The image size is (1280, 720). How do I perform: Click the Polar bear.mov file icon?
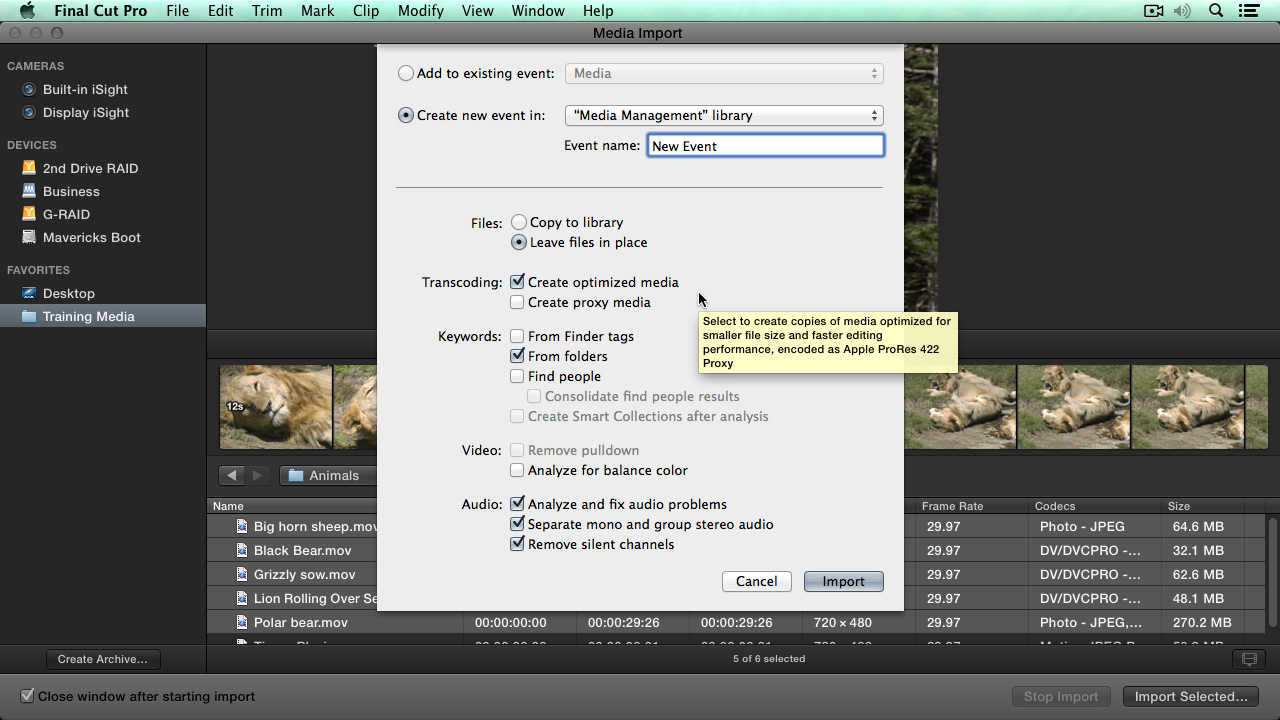click(242, 622)
